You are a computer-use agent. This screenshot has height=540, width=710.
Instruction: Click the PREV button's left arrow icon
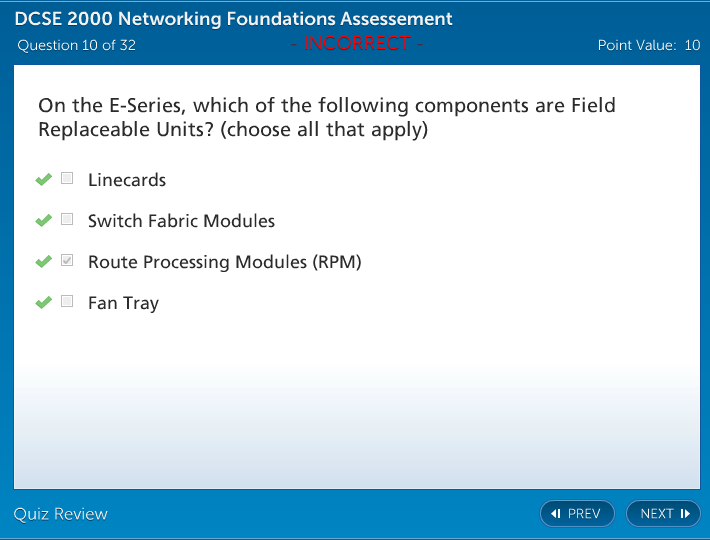point(556,514)
